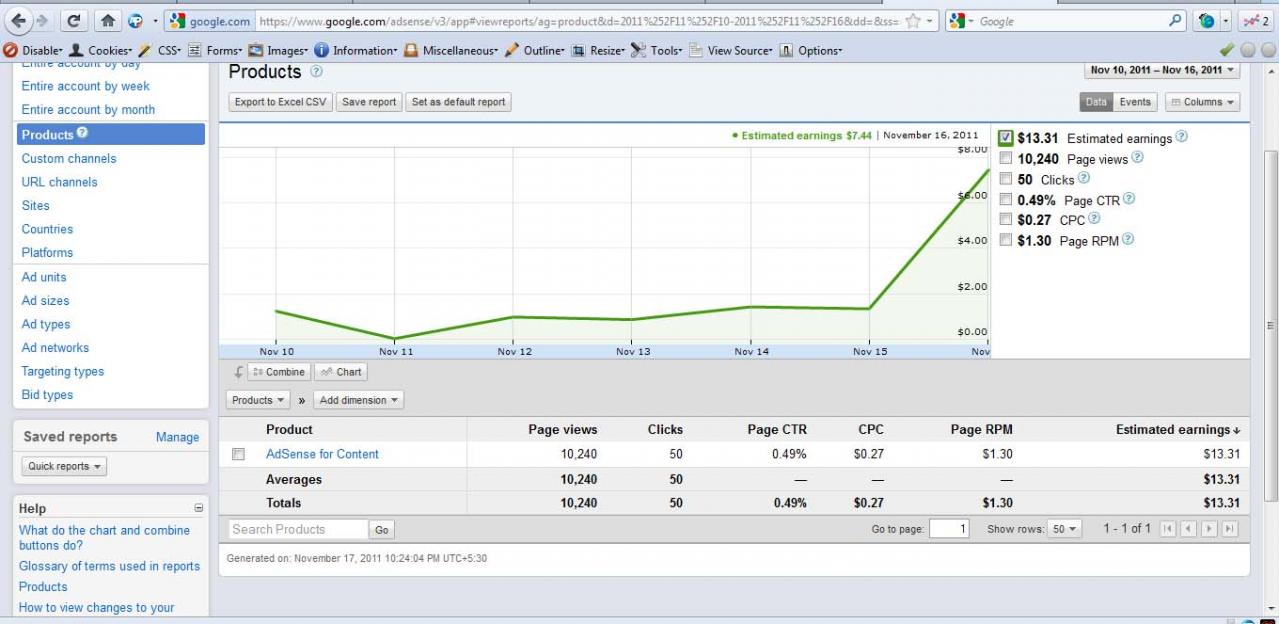Click into the Search Products field
The width and height of the screenshot is (1279, 624).
click(298, 529)
